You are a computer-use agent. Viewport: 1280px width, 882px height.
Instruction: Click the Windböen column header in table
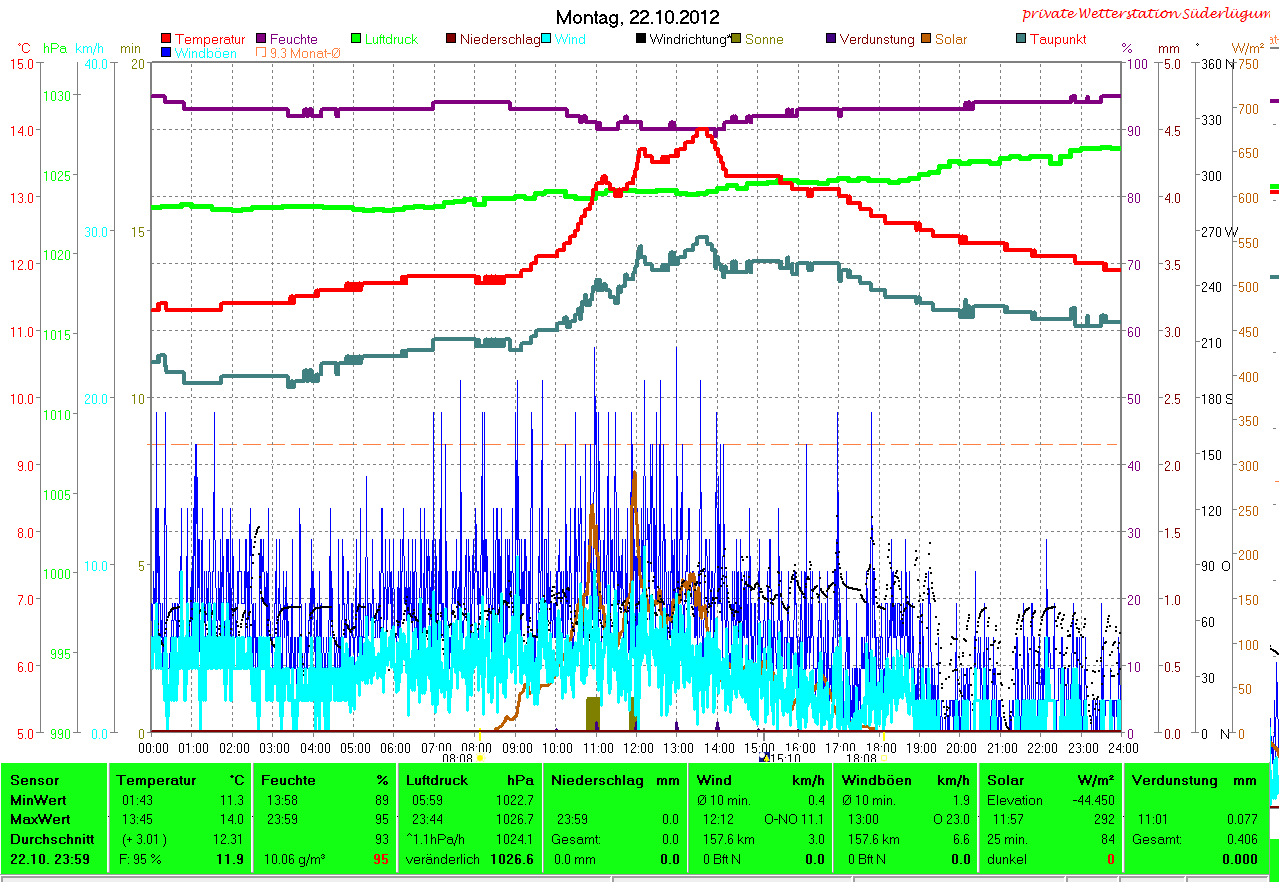(x=877, y=780)
